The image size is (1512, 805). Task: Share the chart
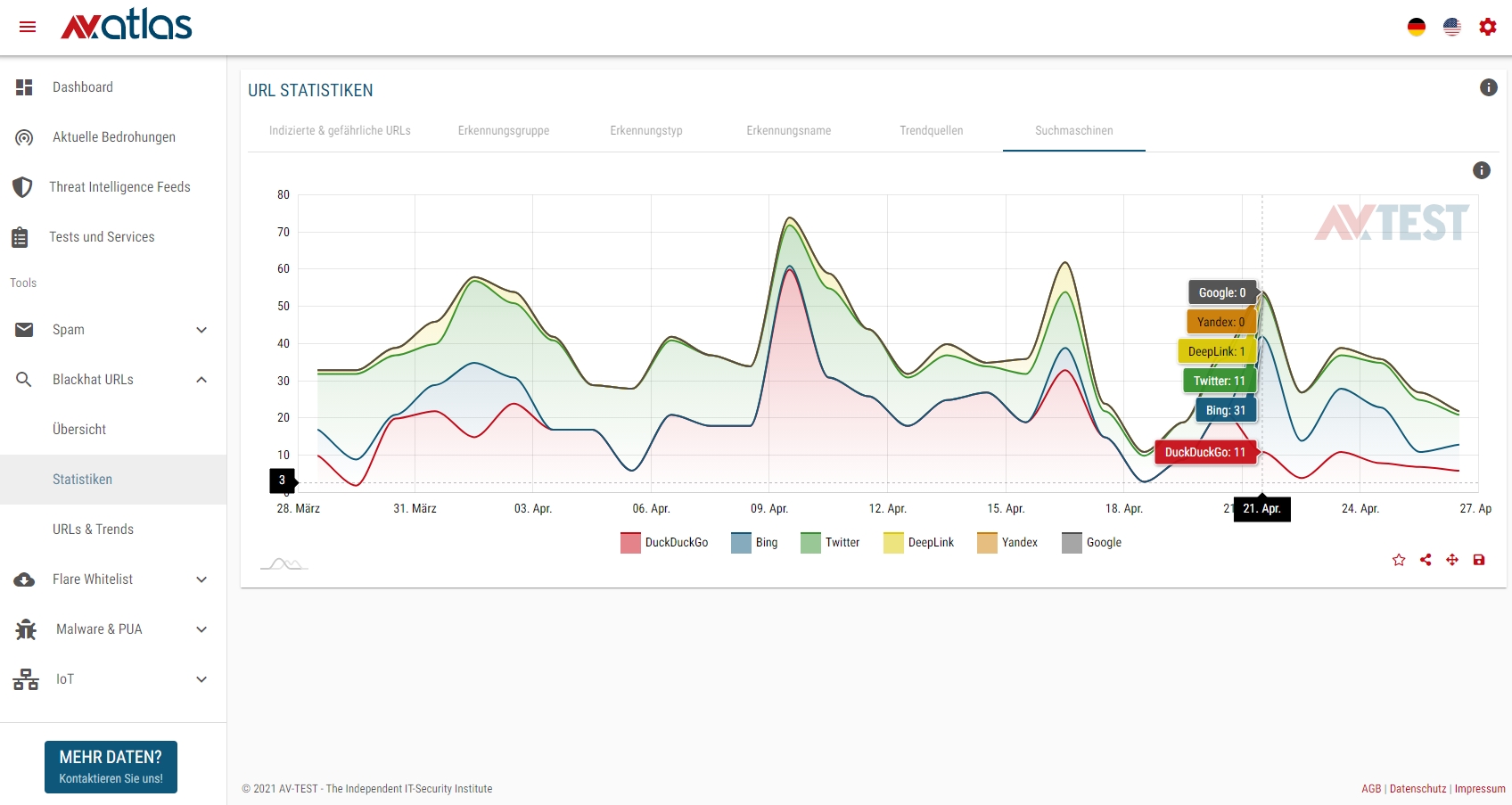pyautogui.click(x=1426, y=560)
